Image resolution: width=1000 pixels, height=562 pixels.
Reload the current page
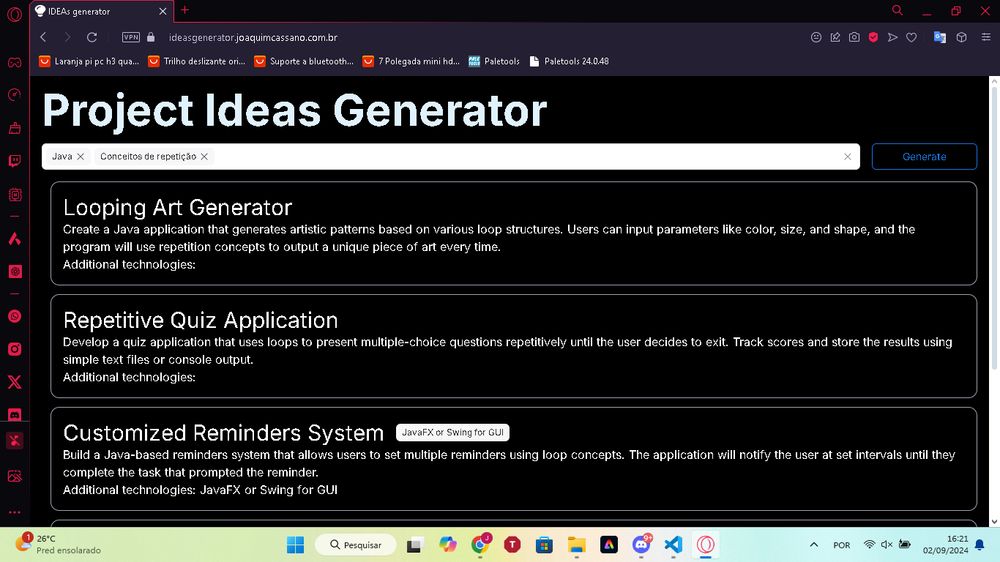(92, 37)
